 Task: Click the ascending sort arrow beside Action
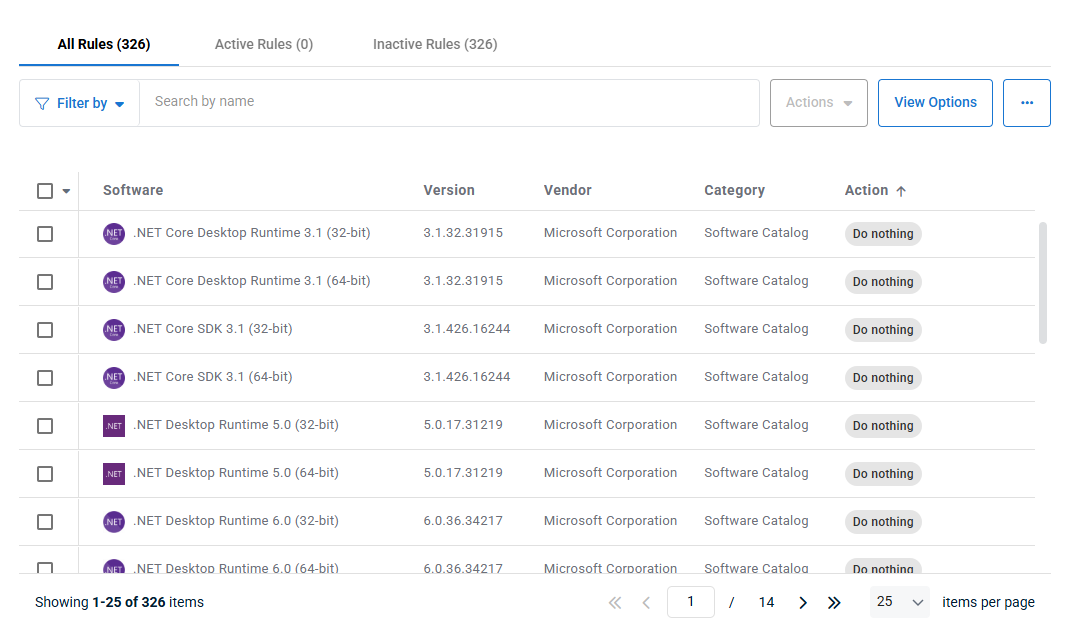click(x=901, y=191)
